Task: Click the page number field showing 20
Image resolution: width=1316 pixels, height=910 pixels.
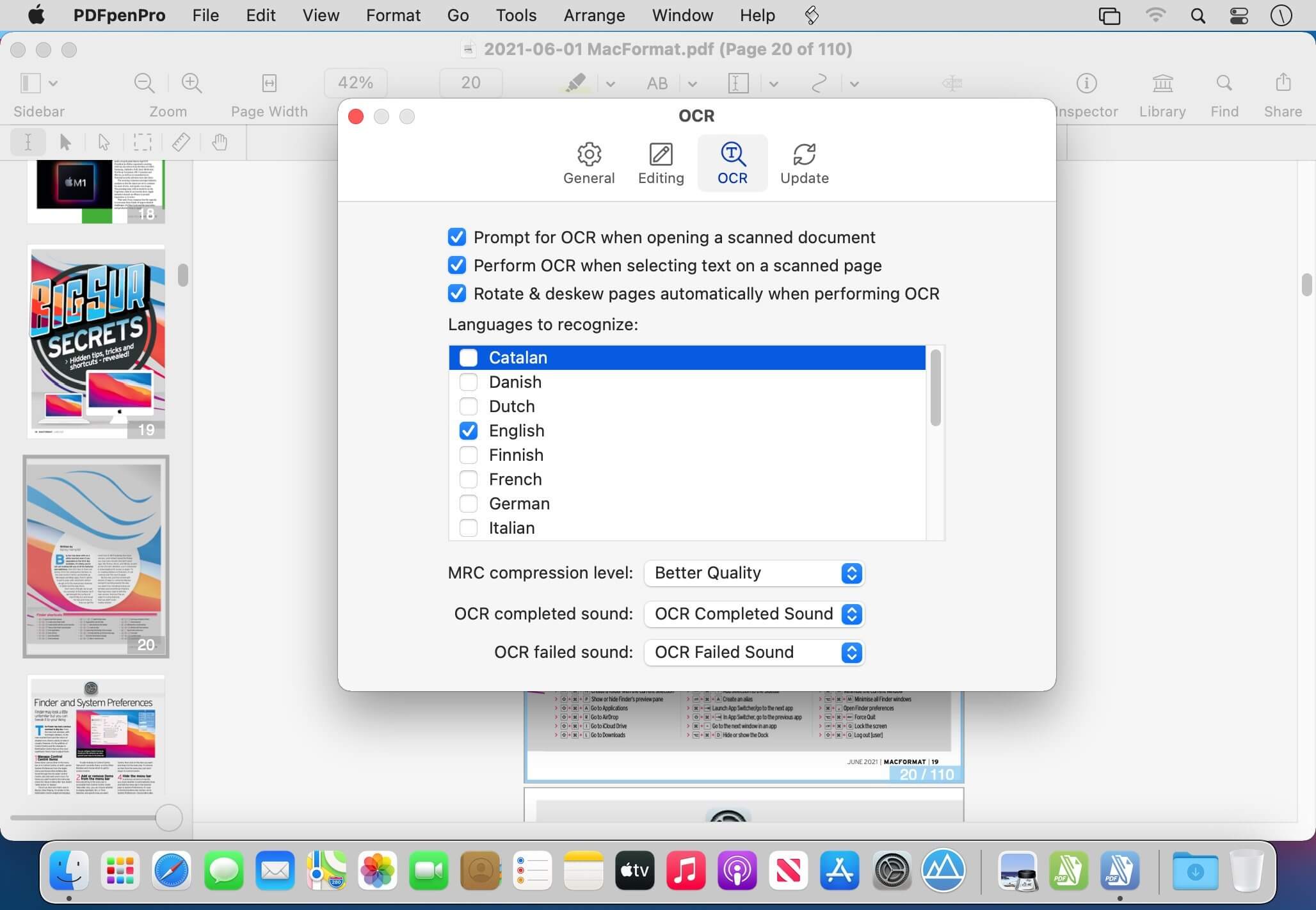Action: (x=471, y=83)
